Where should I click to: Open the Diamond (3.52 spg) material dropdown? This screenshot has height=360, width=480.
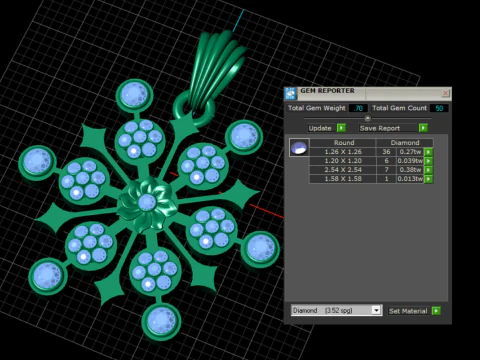pos(376,310)
